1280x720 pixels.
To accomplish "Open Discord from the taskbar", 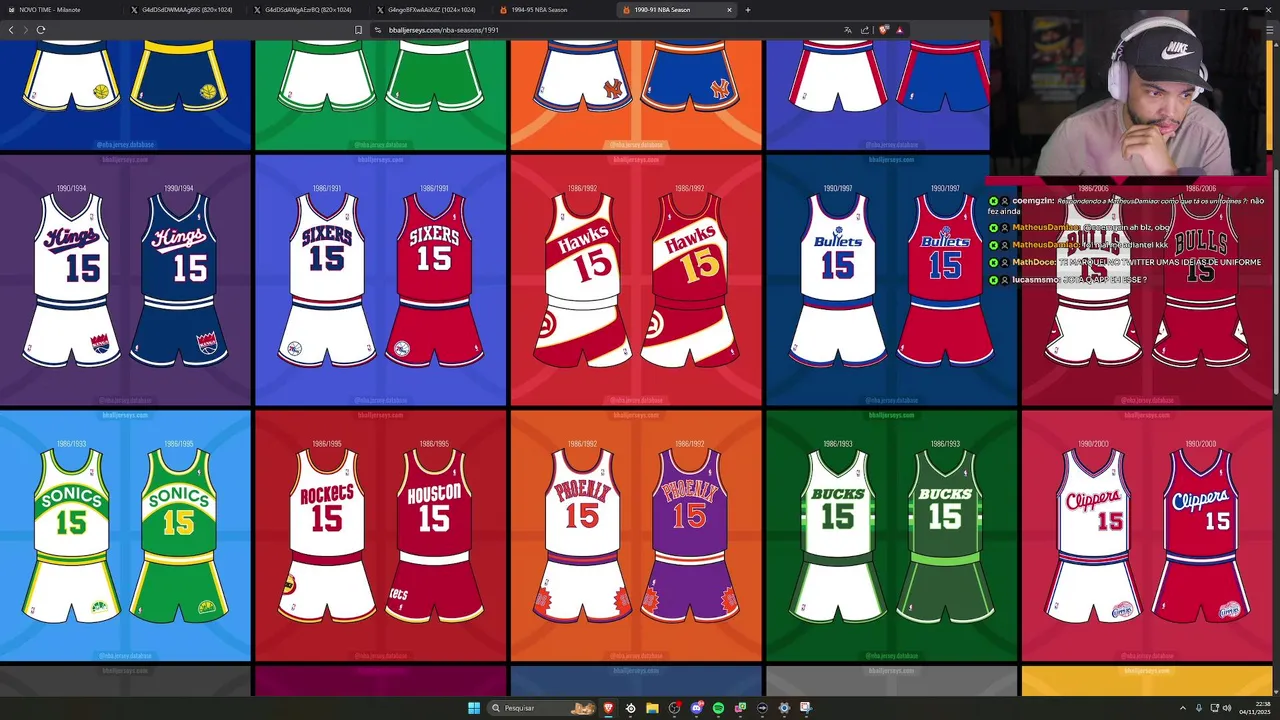I will point(696,708).
